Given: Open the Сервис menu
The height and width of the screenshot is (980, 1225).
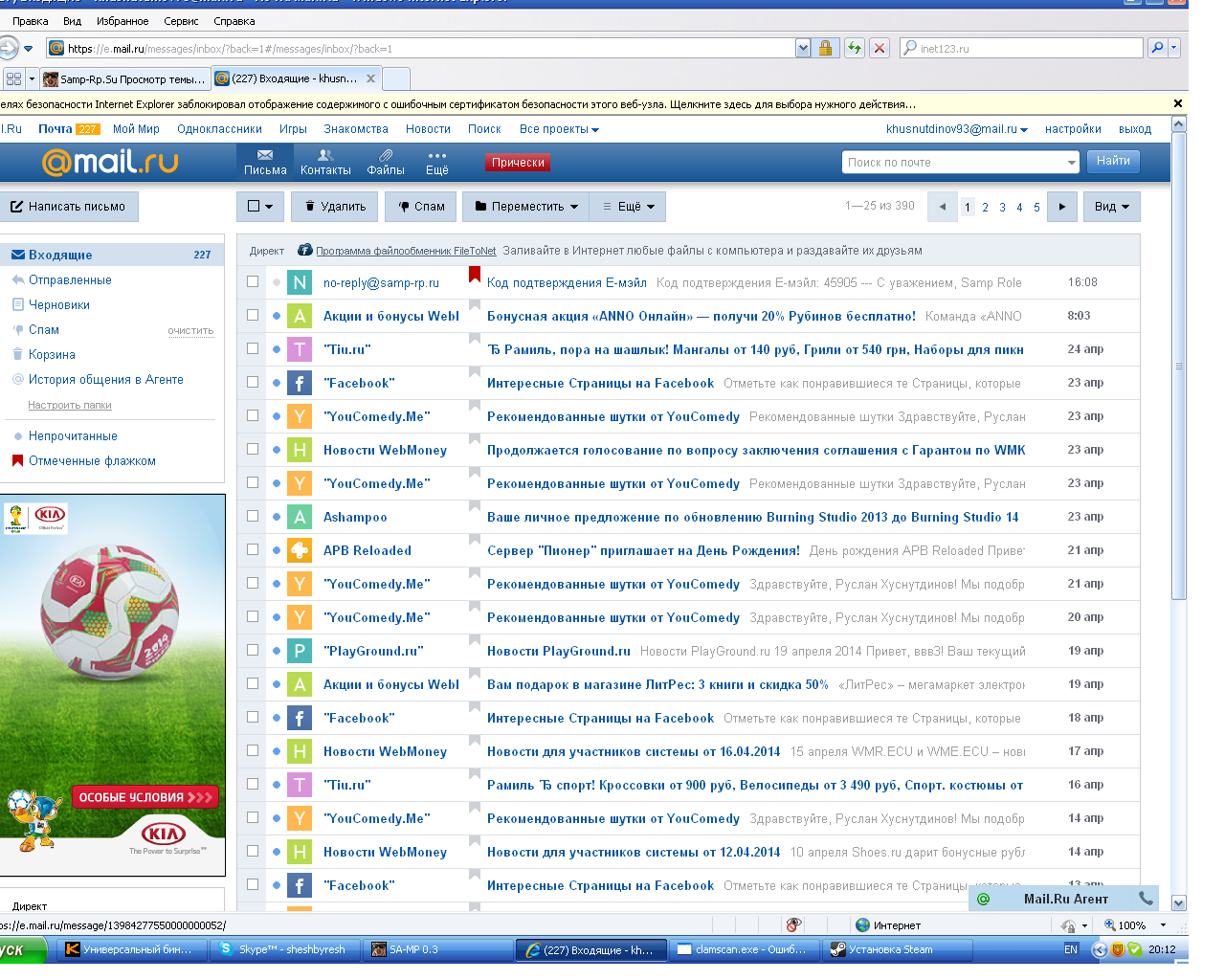Looking at the screenshot, I should pos(181,21).
